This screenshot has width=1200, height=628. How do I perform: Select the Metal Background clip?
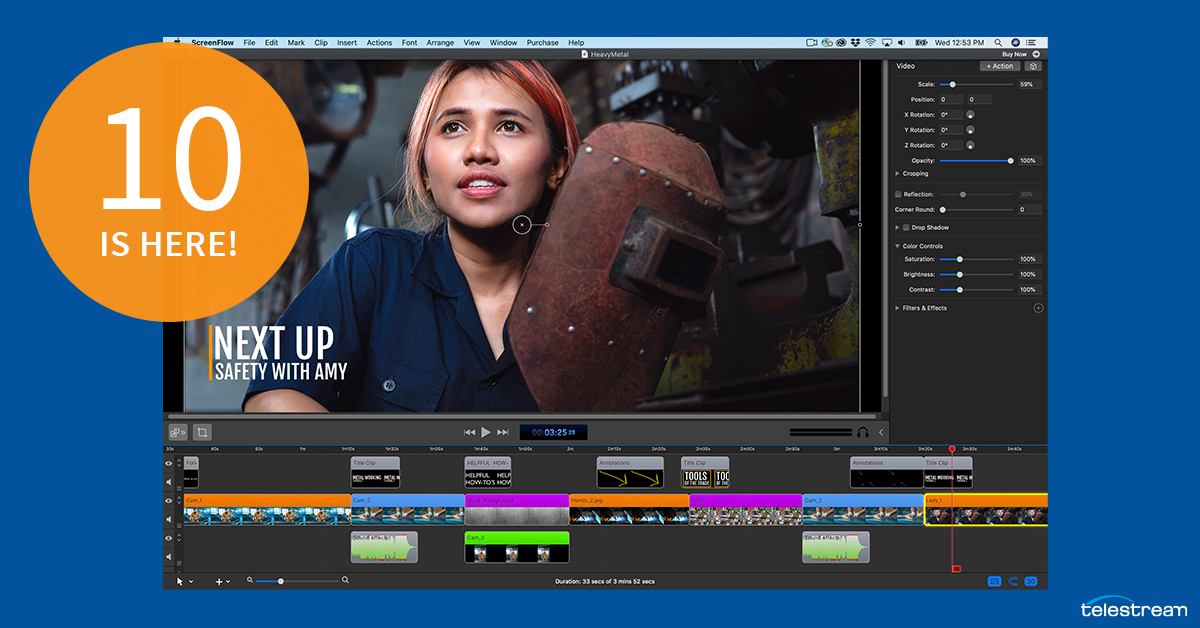point(517,509)
